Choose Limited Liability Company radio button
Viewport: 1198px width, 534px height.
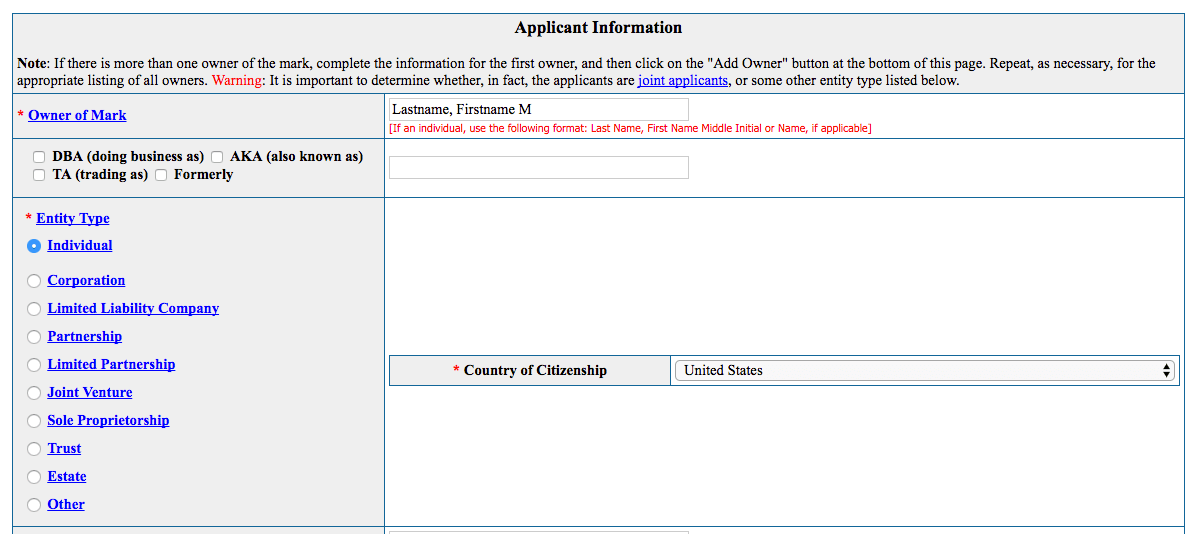[34, 309]
